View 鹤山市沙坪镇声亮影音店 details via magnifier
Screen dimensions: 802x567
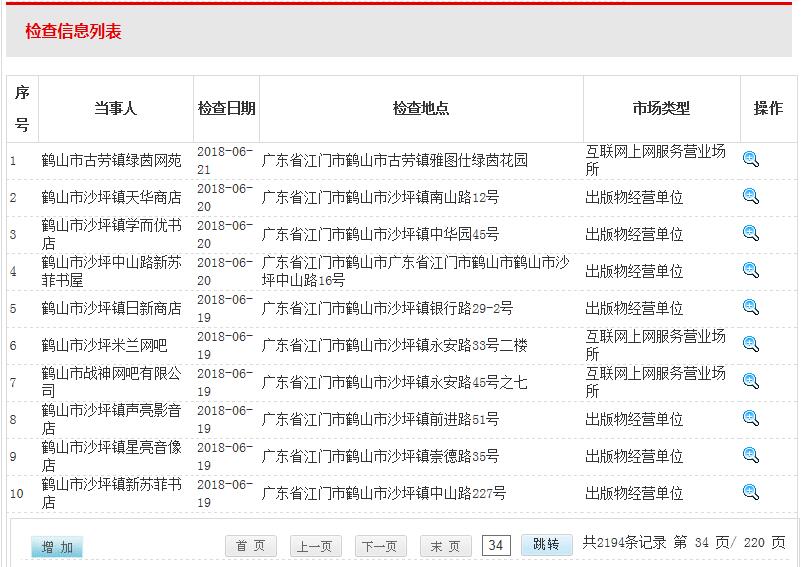coord(751,419)
